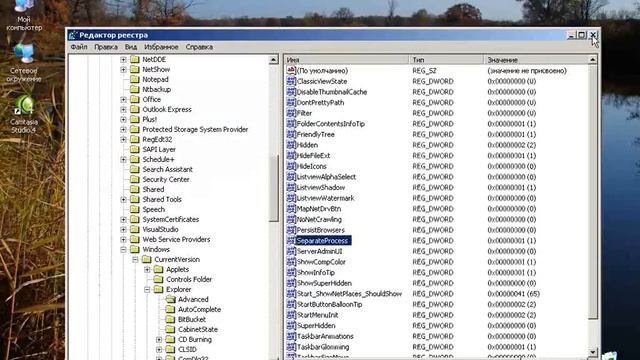Click the ClassicViewState DWORD icon
The height and width of the screenshot is (360, 640).
[291, 81]
